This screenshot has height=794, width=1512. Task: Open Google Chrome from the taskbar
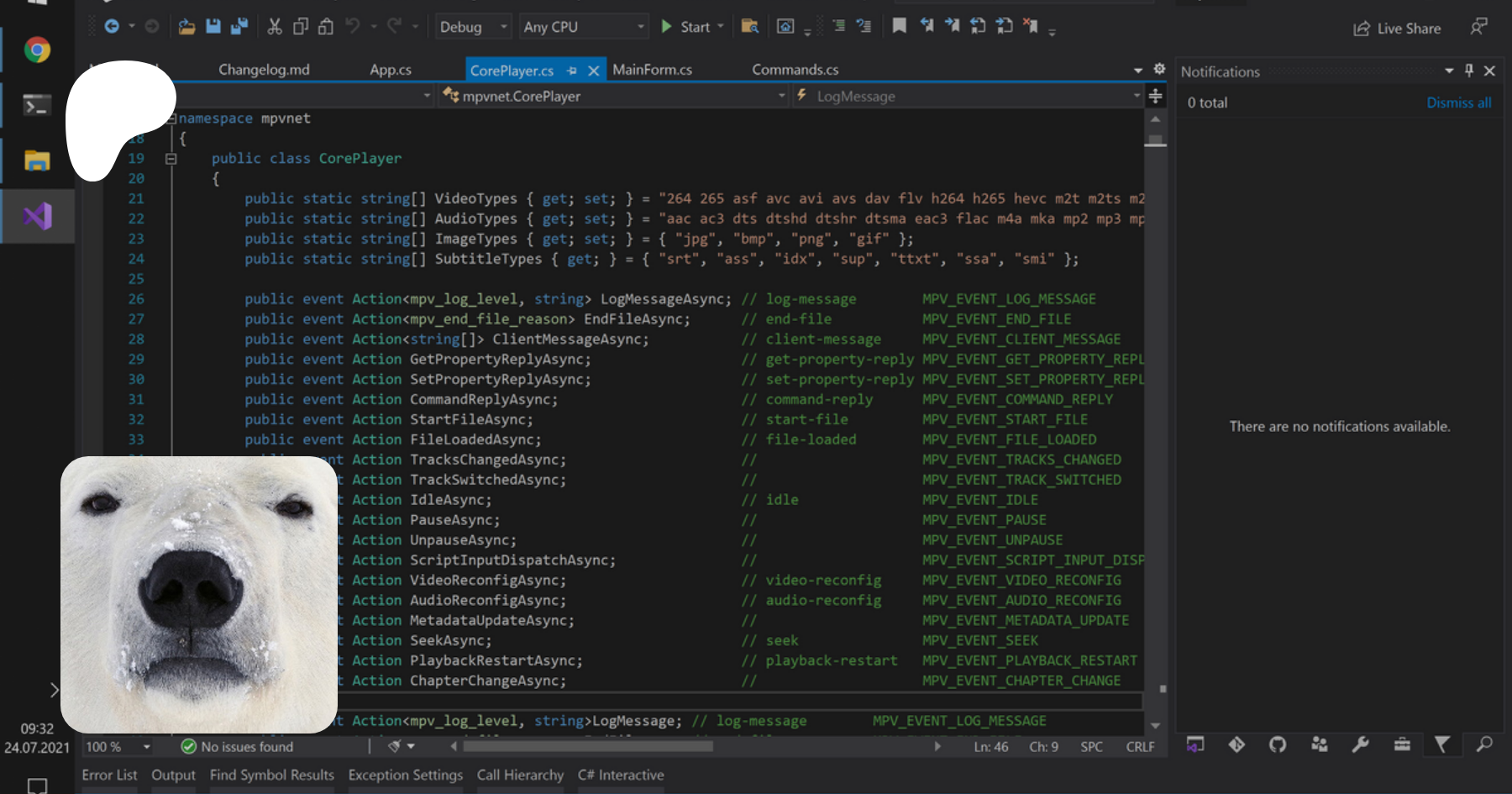pos(37,50)
